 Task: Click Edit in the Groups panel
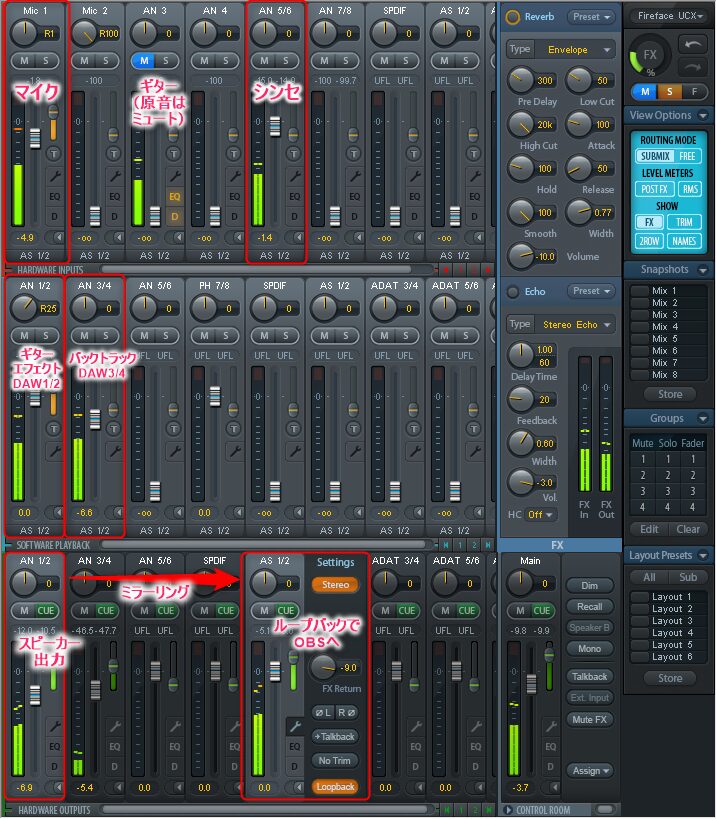pos(649,529)
